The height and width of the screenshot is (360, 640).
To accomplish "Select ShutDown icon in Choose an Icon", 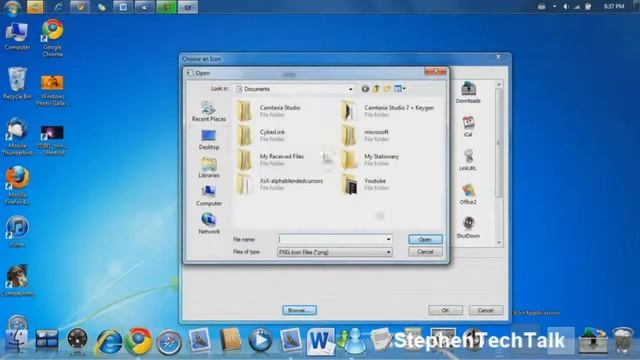I will tap(468, 228).
